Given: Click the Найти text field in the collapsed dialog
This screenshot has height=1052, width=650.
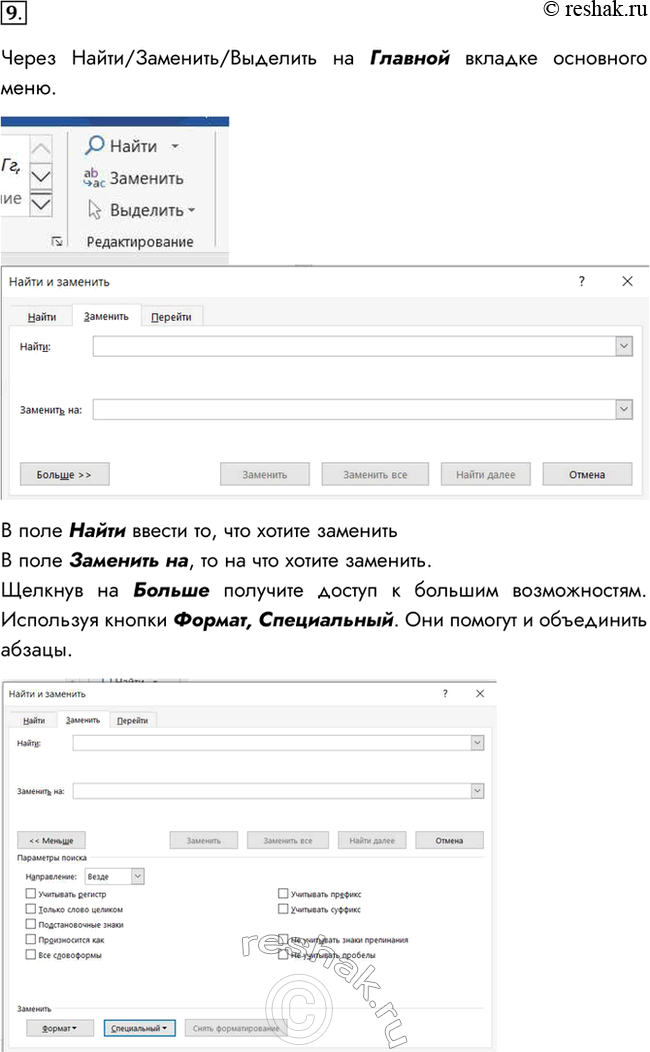Looking at the screenshot, I should 354,346.
